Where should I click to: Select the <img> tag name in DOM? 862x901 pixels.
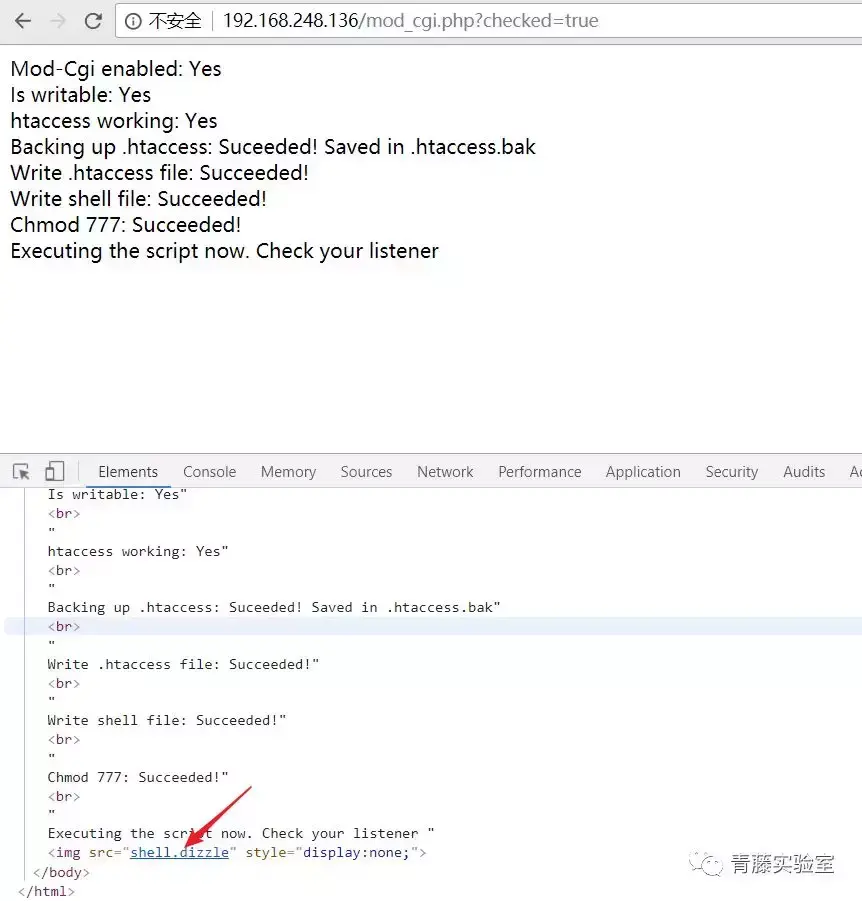coord(68,853)
